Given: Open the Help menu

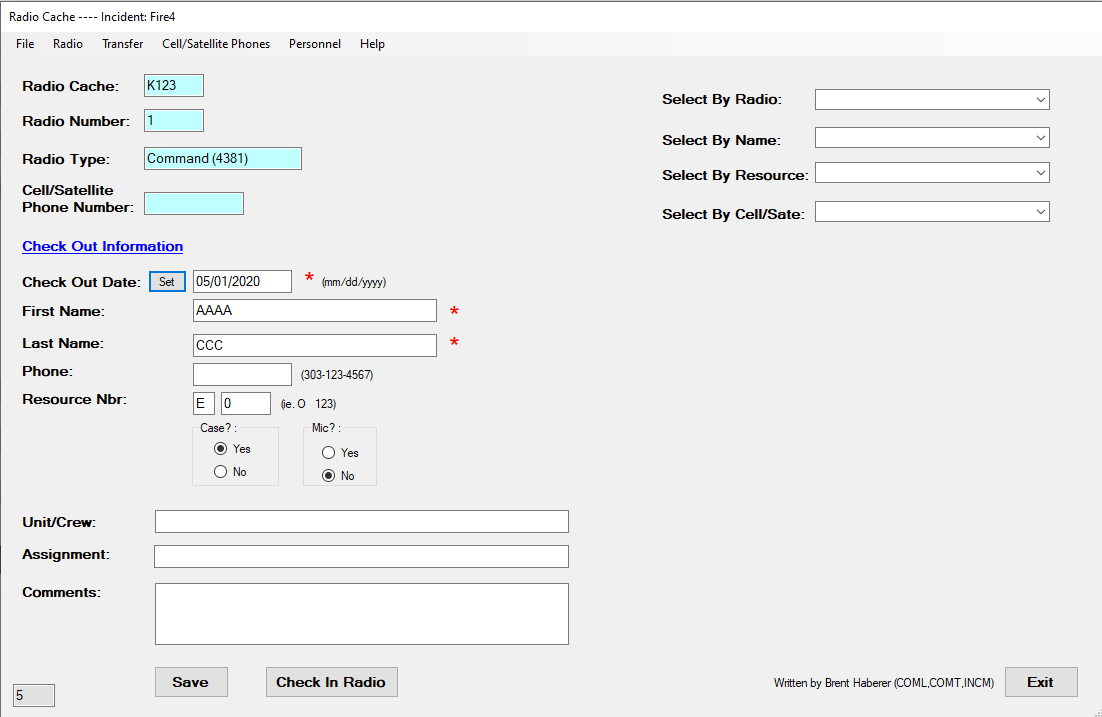Looking at the screenshot, I should point(372,44).
